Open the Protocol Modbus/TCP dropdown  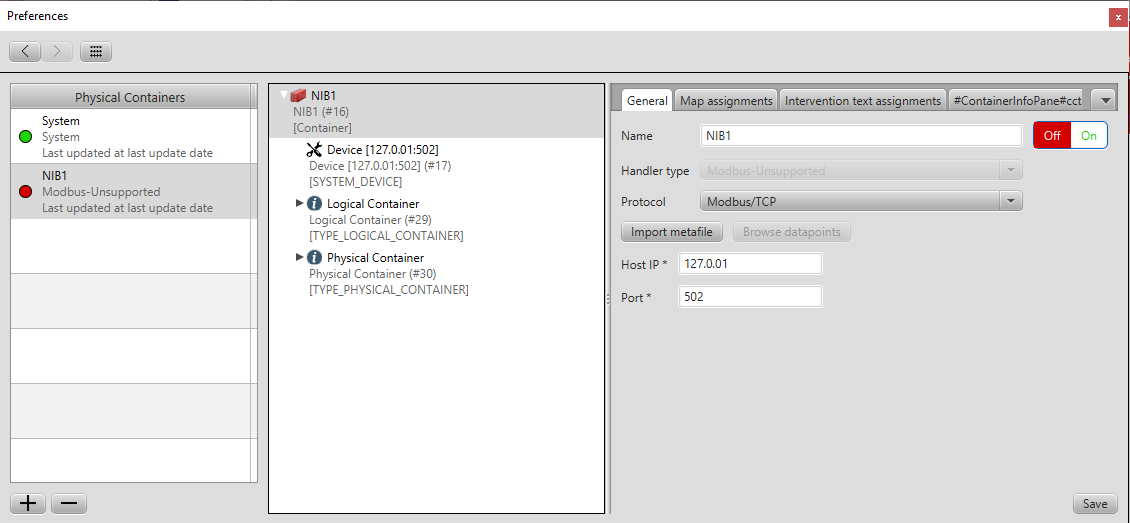tap(861, 202)
